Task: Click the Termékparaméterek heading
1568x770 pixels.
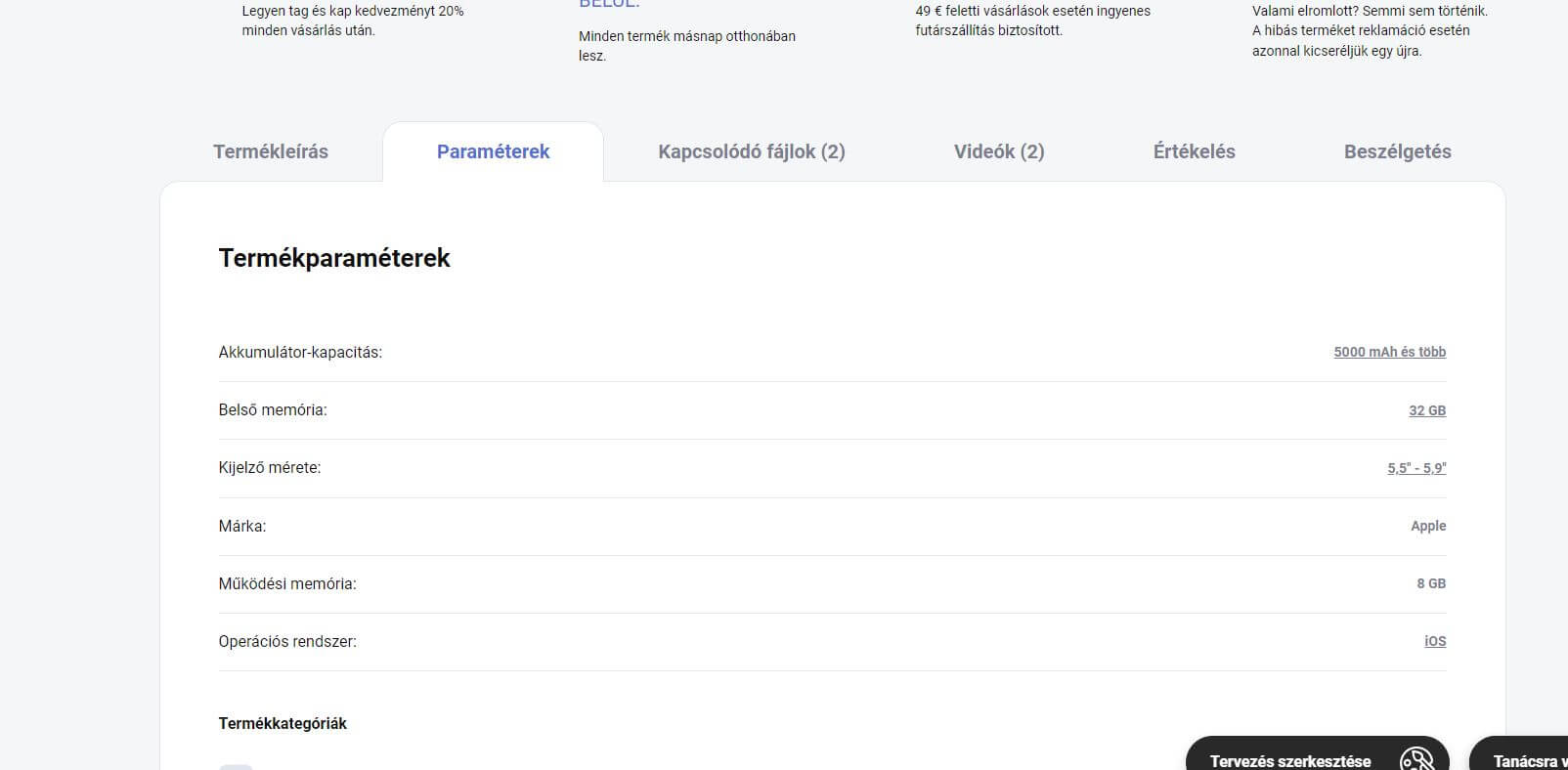Action: pos(334,258)
